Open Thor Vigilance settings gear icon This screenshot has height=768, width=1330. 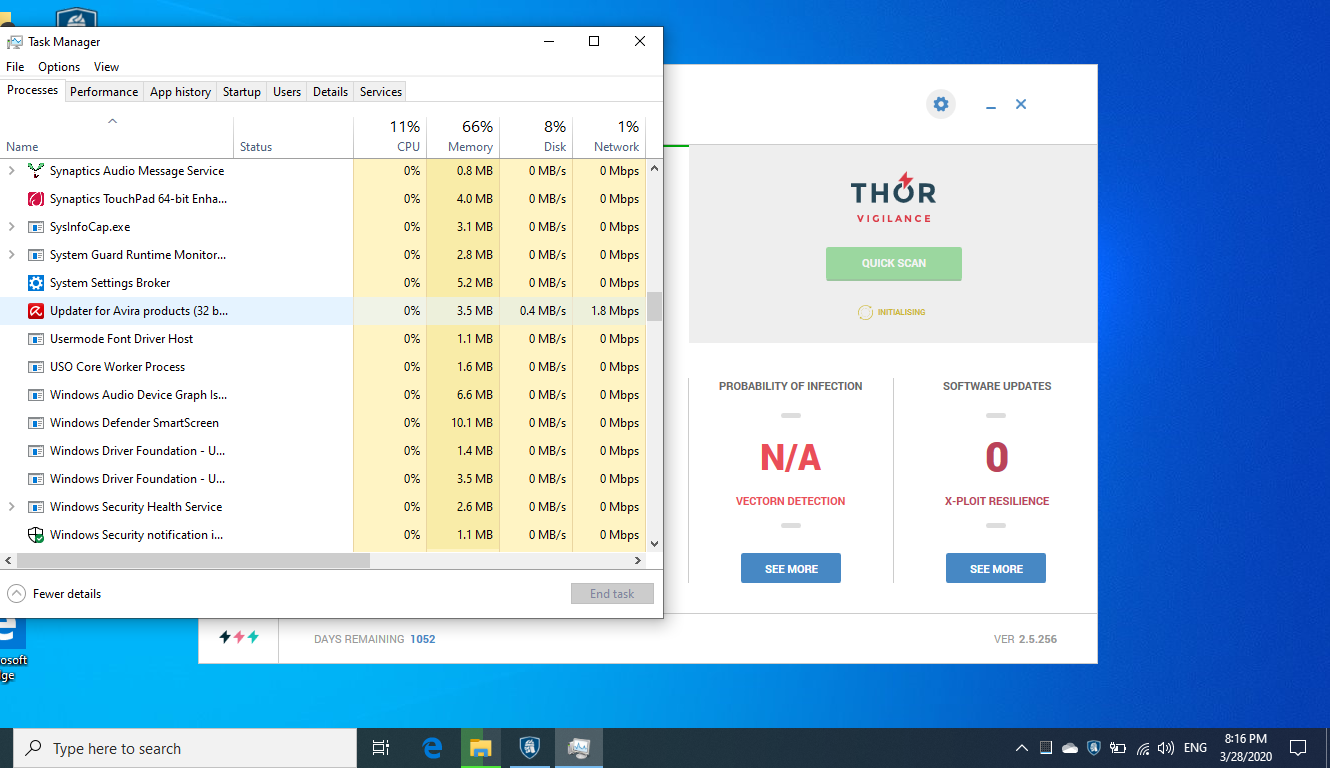click(940, 104)
